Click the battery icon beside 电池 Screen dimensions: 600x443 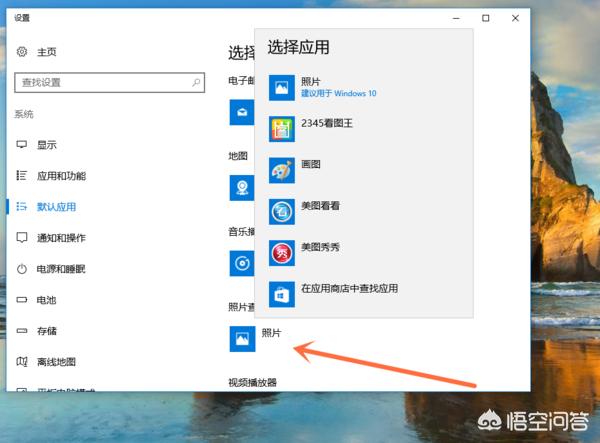22,300
